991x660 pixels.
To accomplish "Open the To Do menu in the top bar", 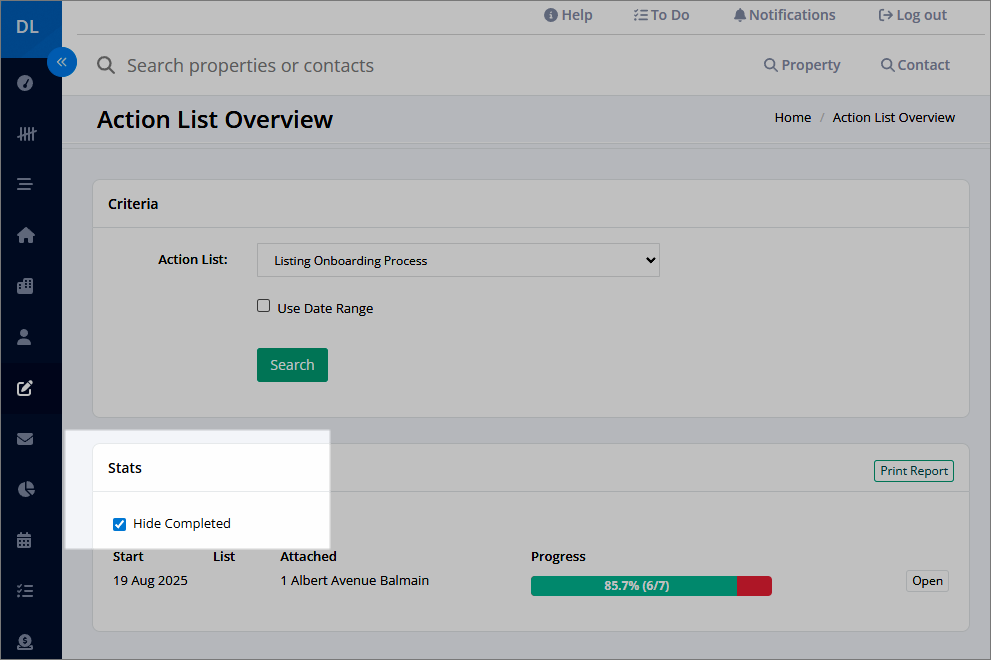I will [660, 14].
